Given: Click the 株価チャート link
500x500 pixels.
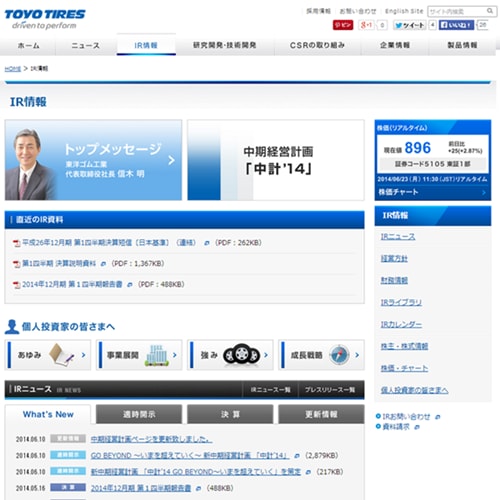Looking at the screenshot, I should (x=398, y=192).
